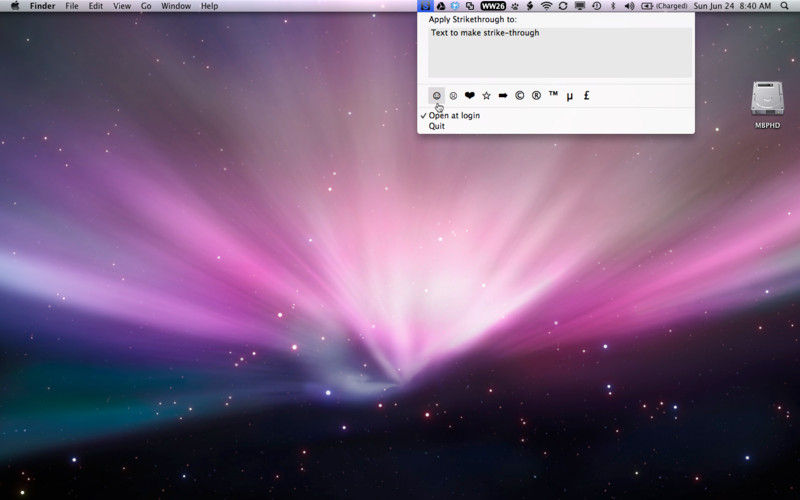Insert the right arrow symbol
Screen dimensions: 800x500
click(x=503, y=95)
